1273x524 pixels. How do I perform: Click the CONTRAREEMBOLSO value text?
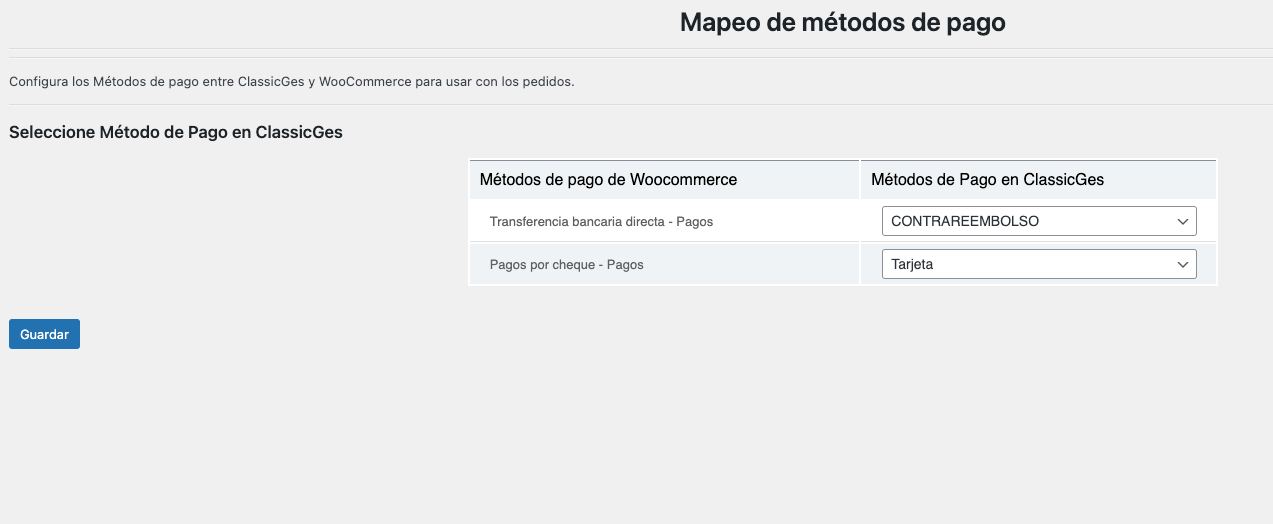click(x=964, y=221)
